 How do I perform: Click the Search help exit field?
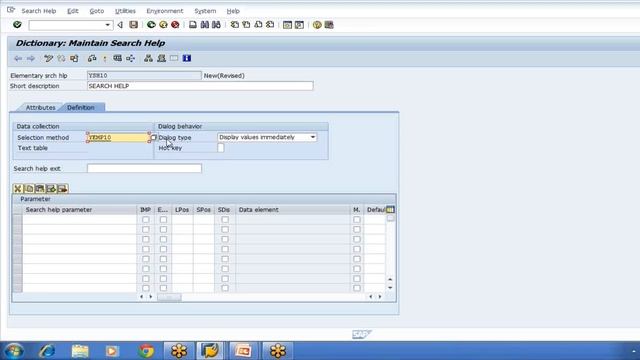pyautogui.click(x=144, y=168)
